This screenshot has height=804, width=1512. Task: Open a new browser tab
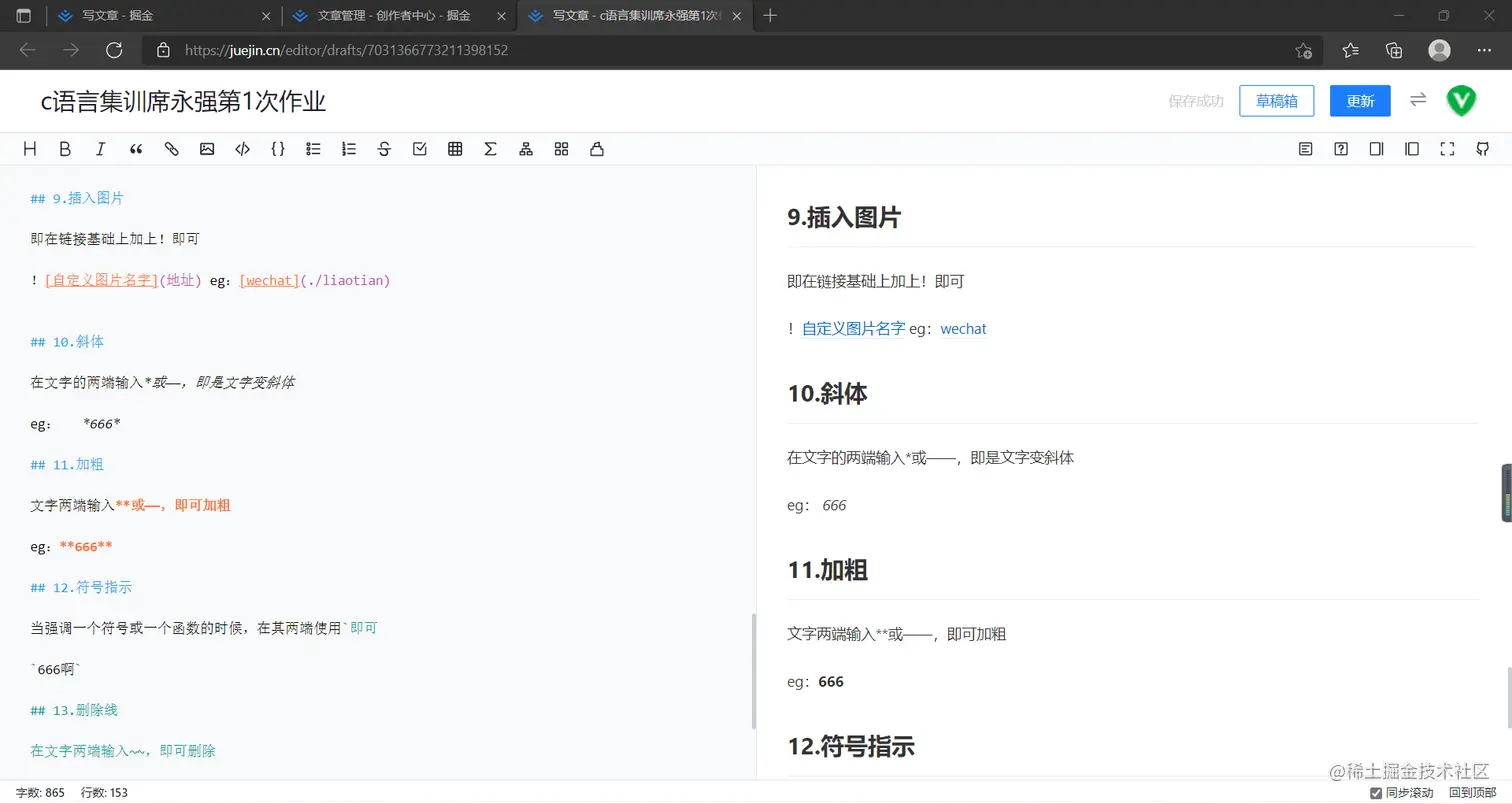click(771, 16)
